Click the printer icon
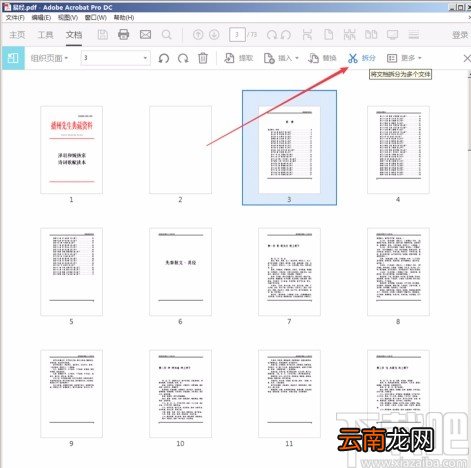The image size is (471, 468). (124, 35)
